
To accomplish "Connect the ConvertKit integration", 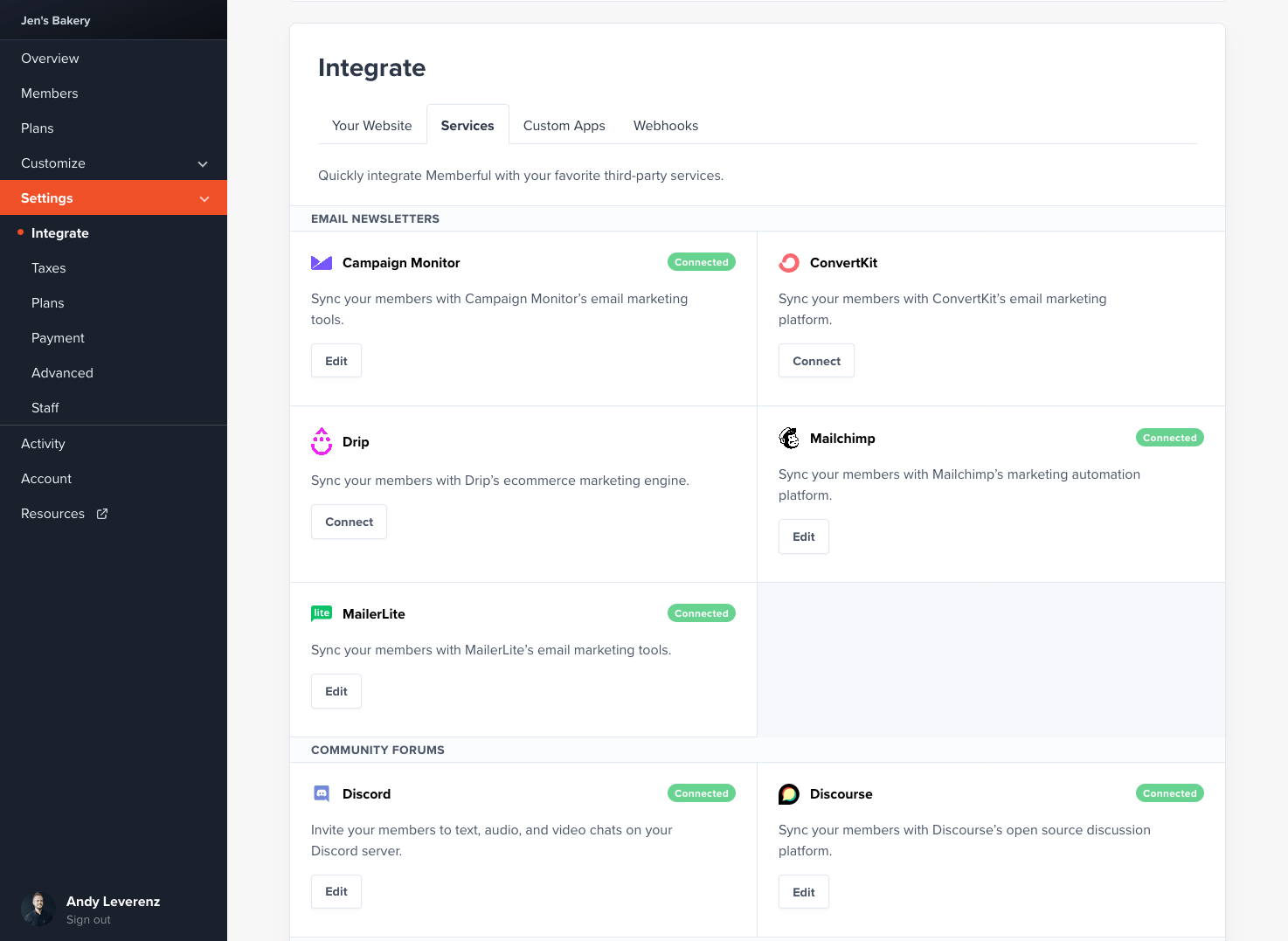I will pyautogui.click(x=815, y=360).
